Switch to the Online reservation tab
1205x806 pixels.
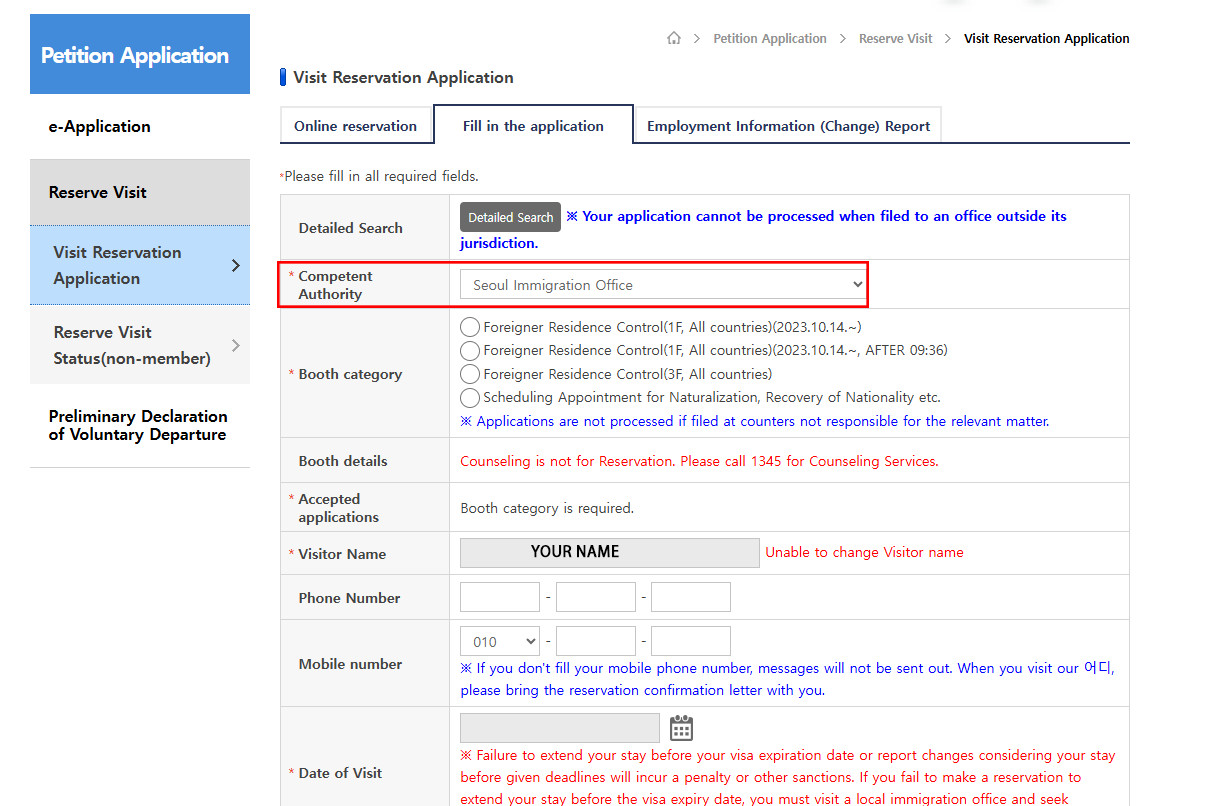pos(355,127)
